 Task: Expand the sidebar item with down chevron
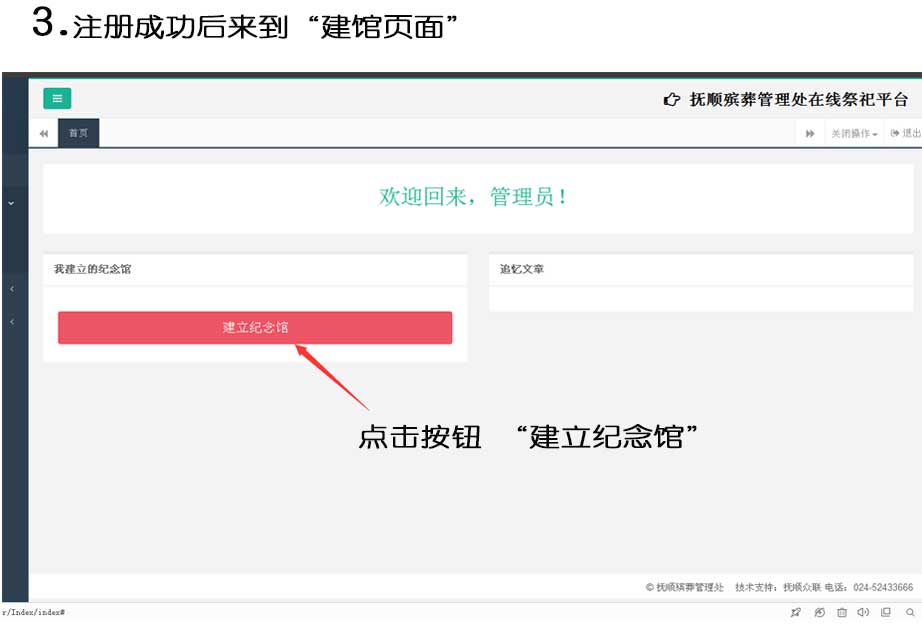[11, 202]
